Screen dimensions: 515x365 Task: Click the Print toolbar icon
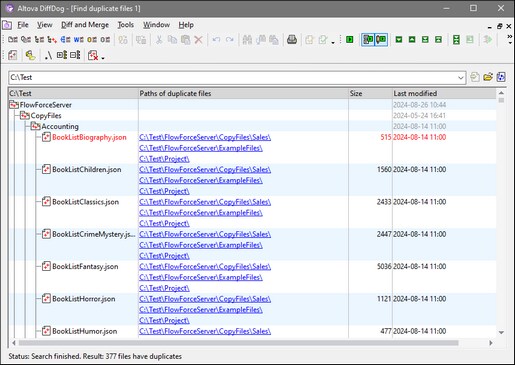[292, 40]
